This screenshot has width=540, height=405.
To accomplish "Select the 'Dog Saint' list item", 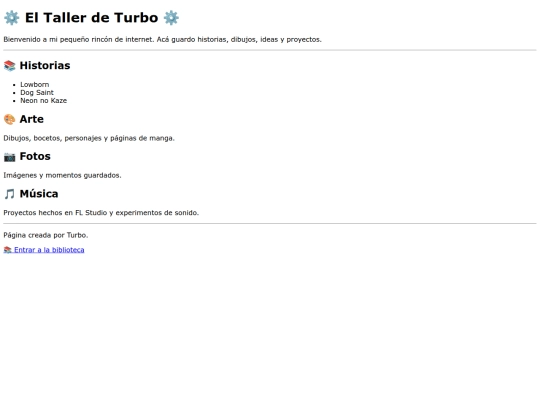I will point(37,93).
